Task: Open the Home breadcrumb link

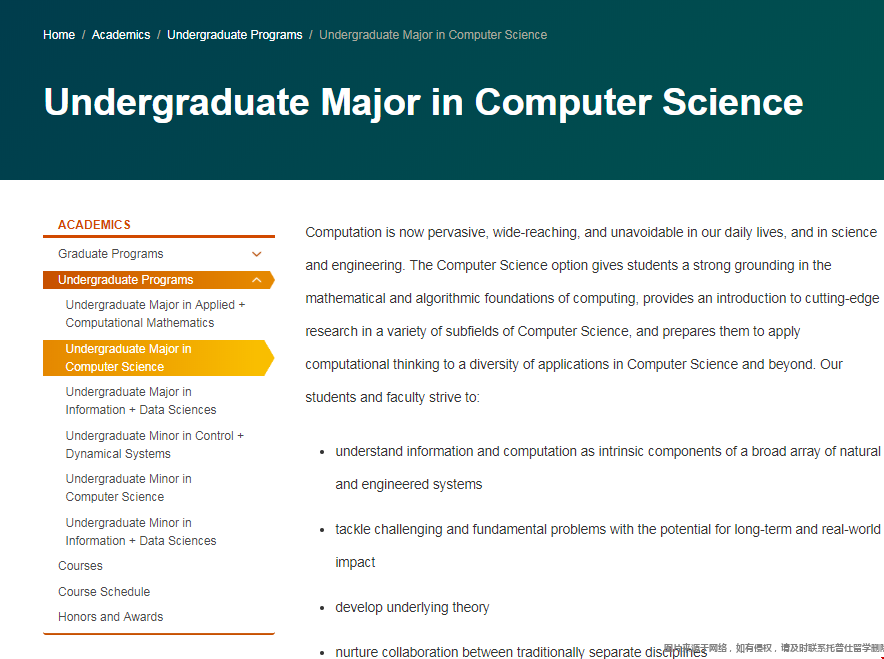Action: [58, 34]
